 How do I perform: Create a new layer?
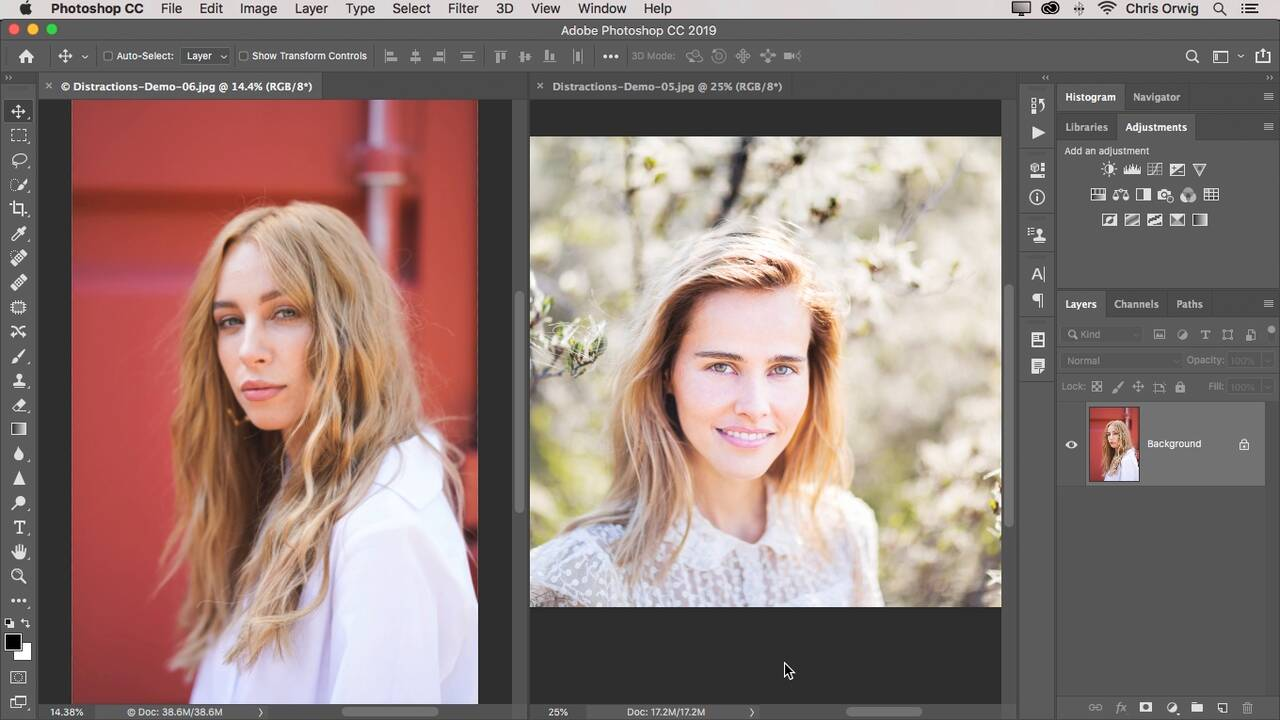tap(1222, 708)
